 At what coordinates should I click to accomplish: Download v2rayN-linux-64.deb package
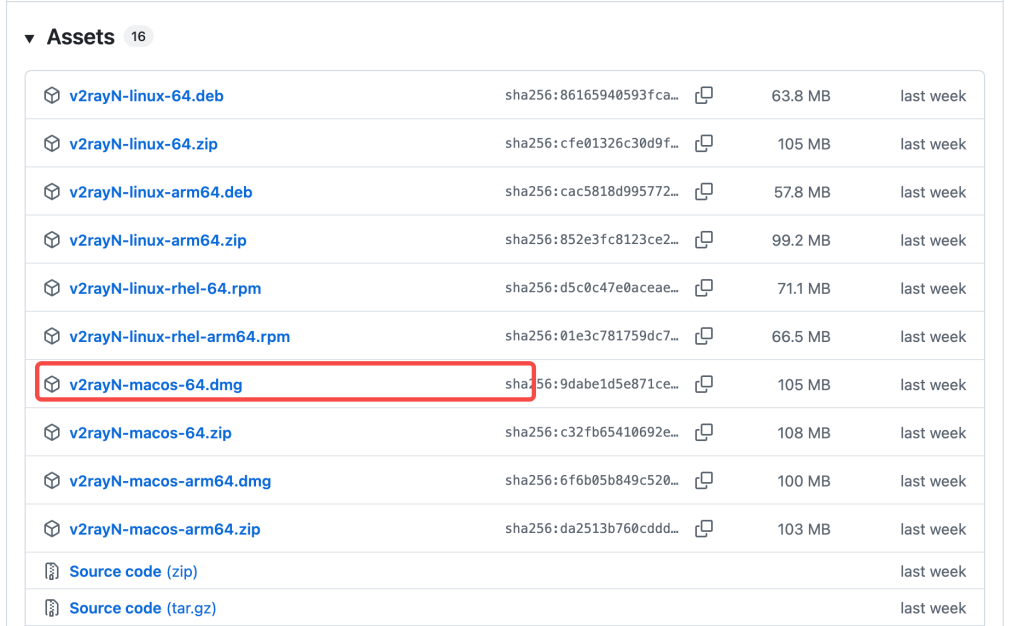point(146,96)
